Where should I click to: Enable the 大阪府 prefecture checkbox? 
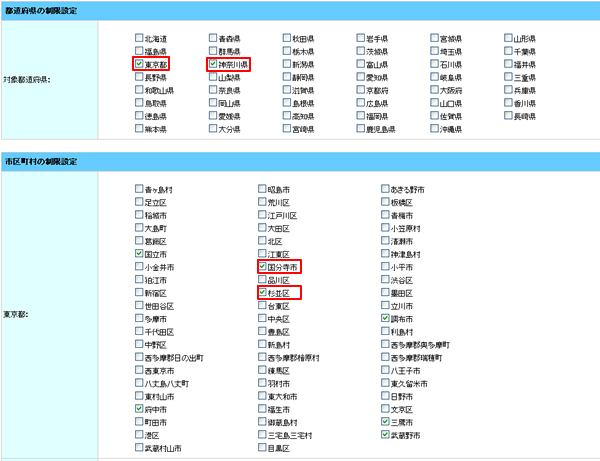(x=435, y=90)
